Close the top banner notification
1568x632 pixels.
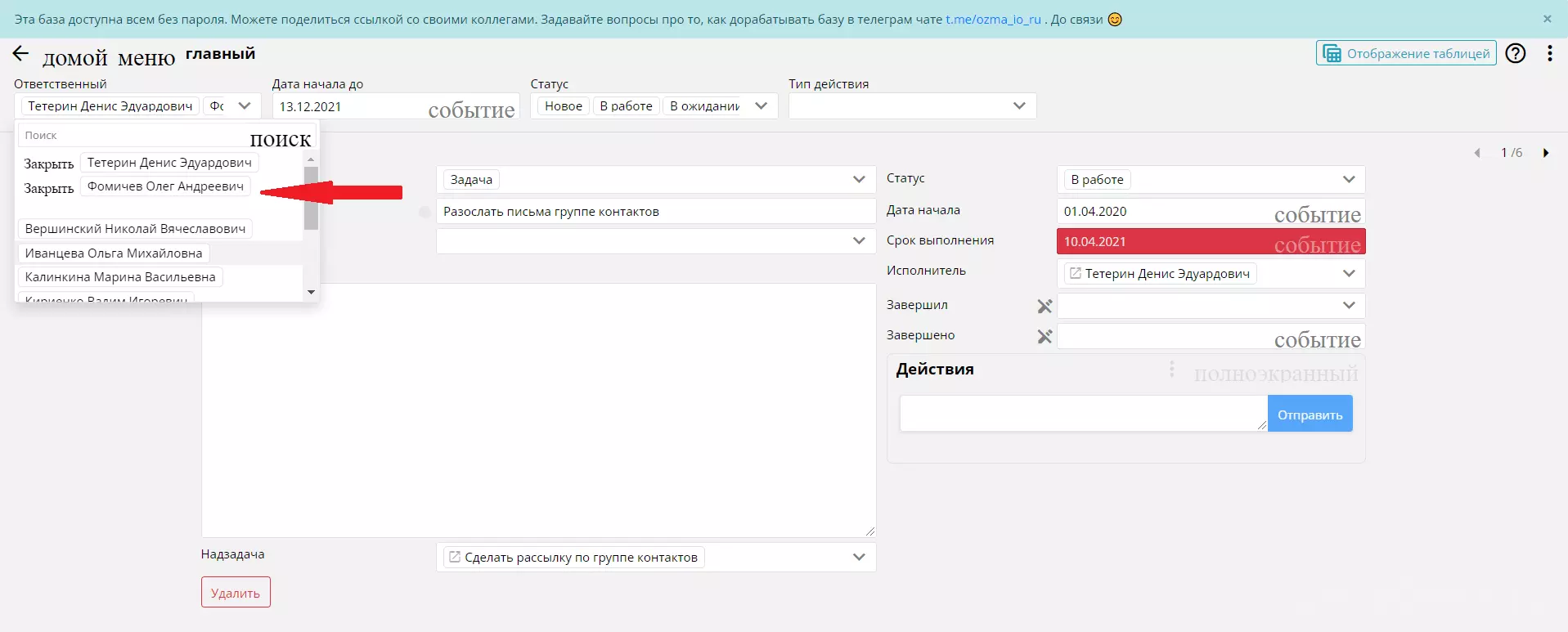pyautogui.click(x=1547, y=19)
